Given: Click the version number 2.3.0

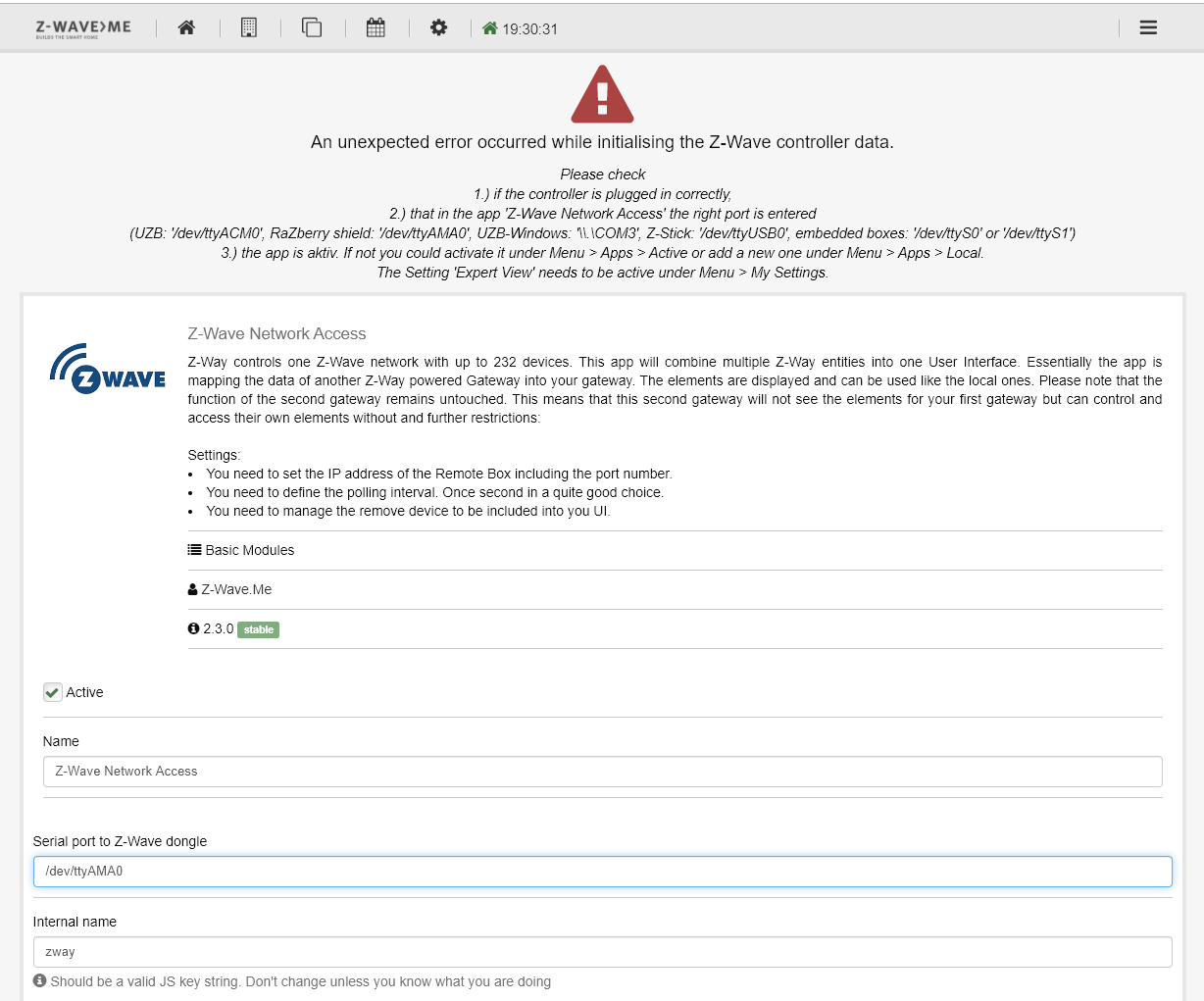Looking at the screenshot, I should pos(219,628).
